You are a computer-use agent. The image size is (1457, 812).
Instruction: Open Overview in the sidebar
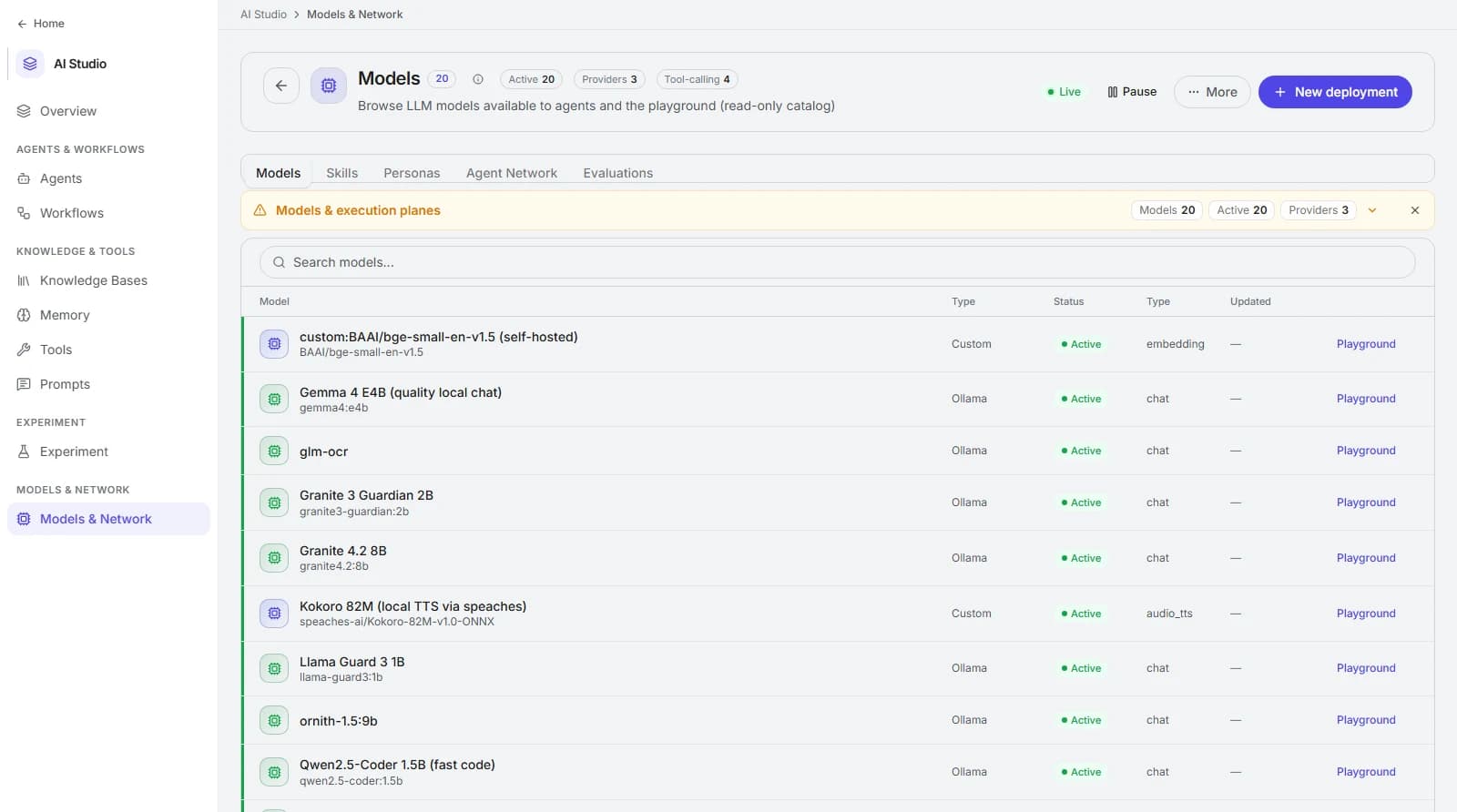point(108,111)
